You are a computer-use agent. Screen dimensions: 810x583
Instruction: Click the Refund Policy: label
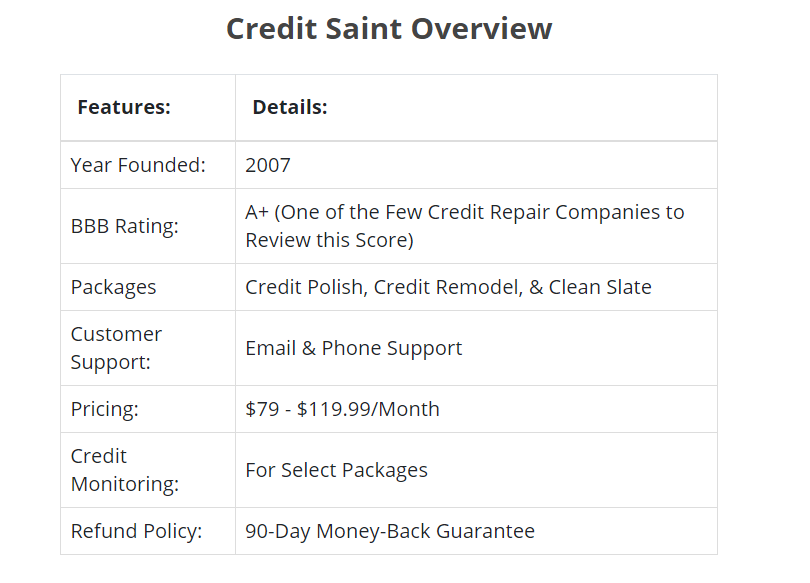click(x=136, y=531)
